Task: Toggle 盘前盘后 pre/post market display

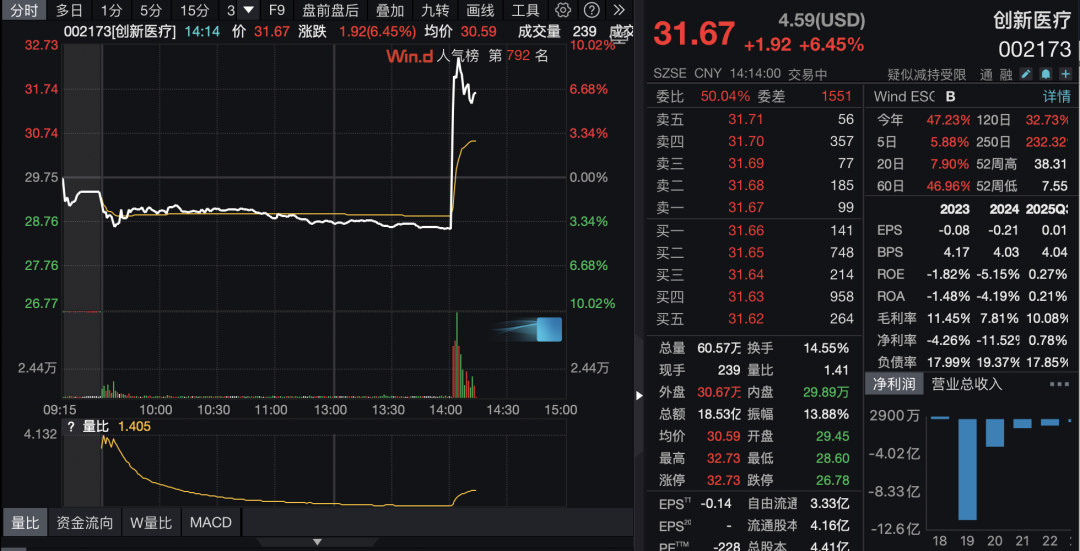Action: pyautogui.click(x=330, y=10)
